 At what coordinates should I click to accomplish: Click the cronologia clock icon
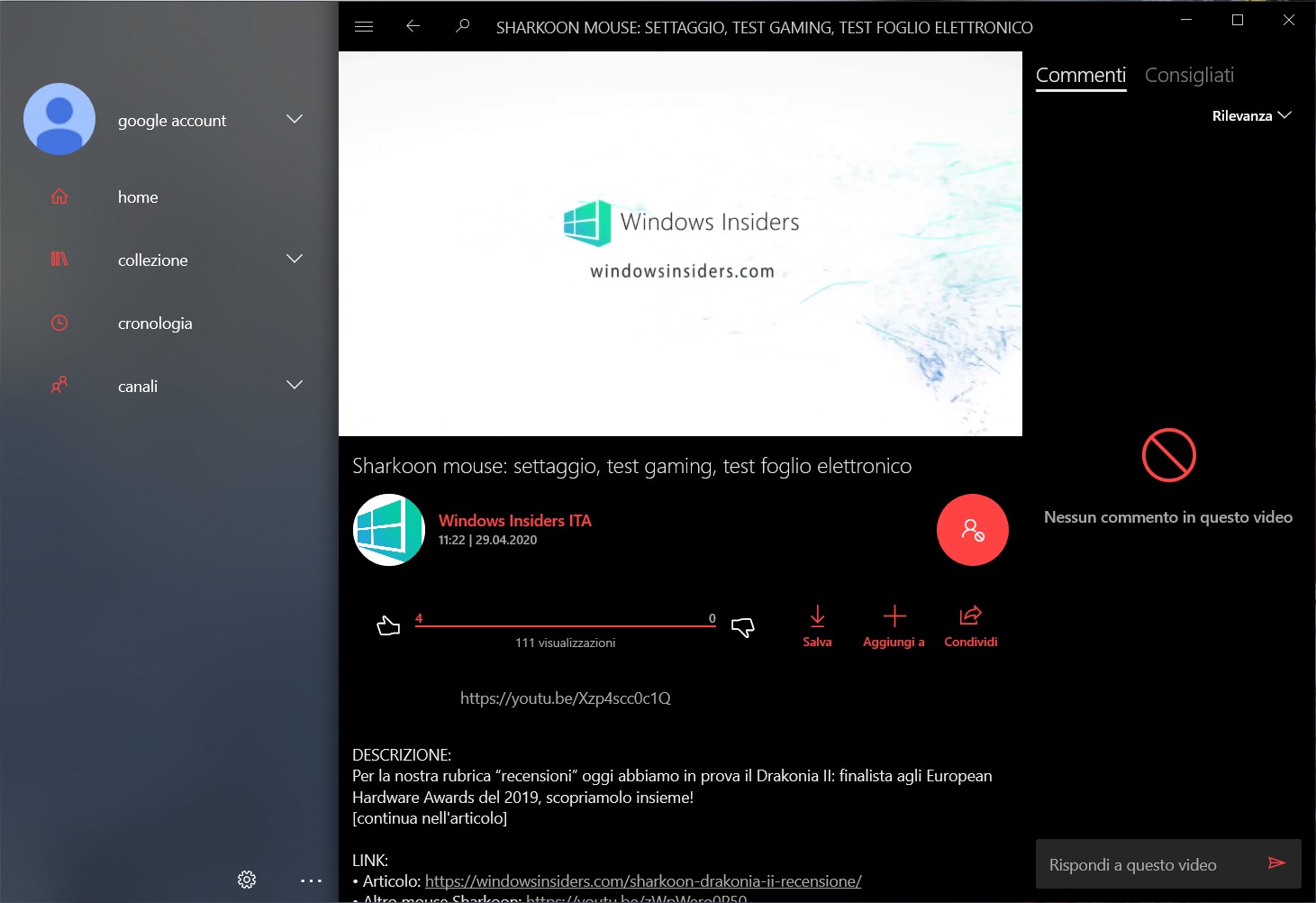coord(59,323)
